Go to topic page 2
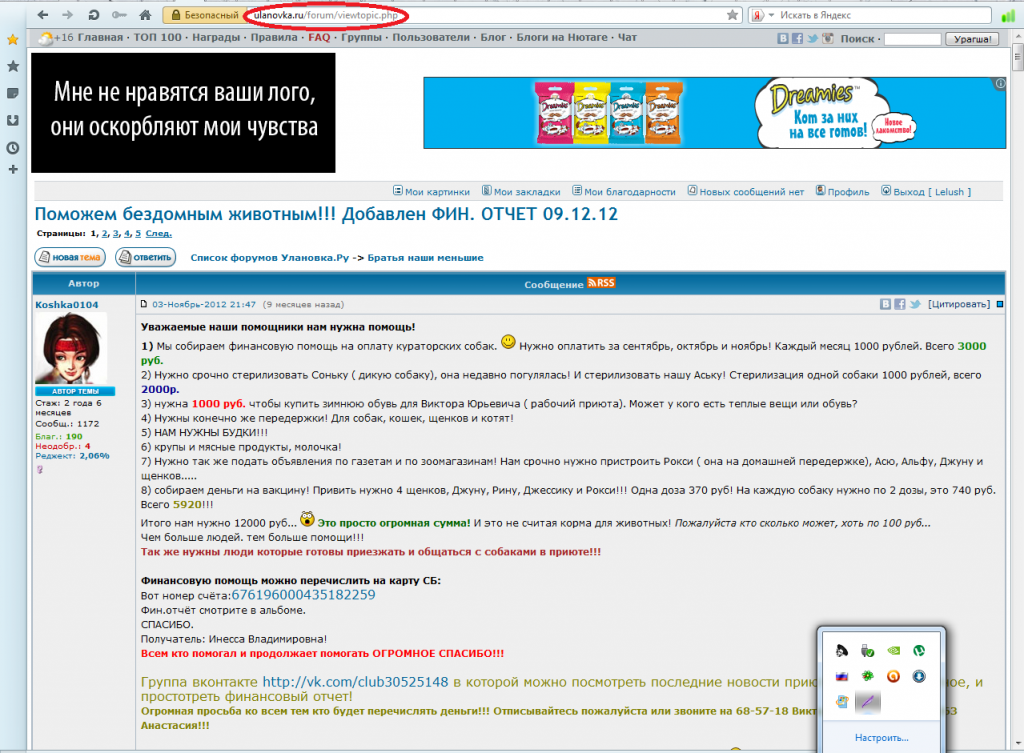This screenshot has height=753, width=1024. (x=104, y=233)
